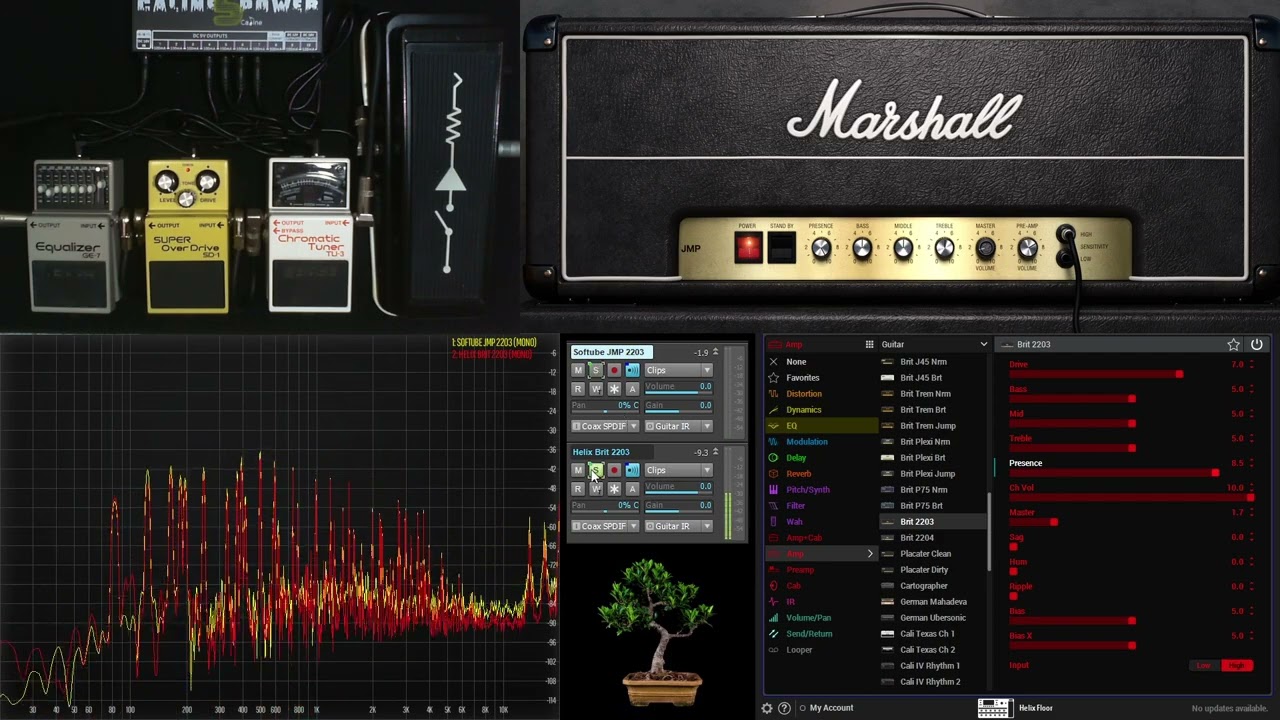The height and width of the screenshot is (720, 1280).
Task: Click the Marshall amp Master volume knob
Action: (x=985, y=249)
